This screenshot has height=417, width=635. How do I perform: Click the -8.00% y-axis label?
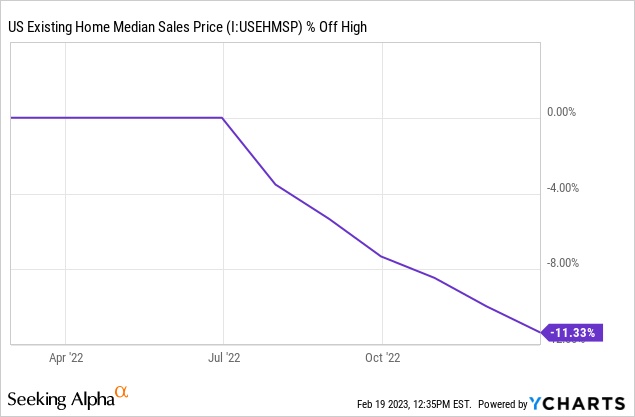tap(560, 264)
